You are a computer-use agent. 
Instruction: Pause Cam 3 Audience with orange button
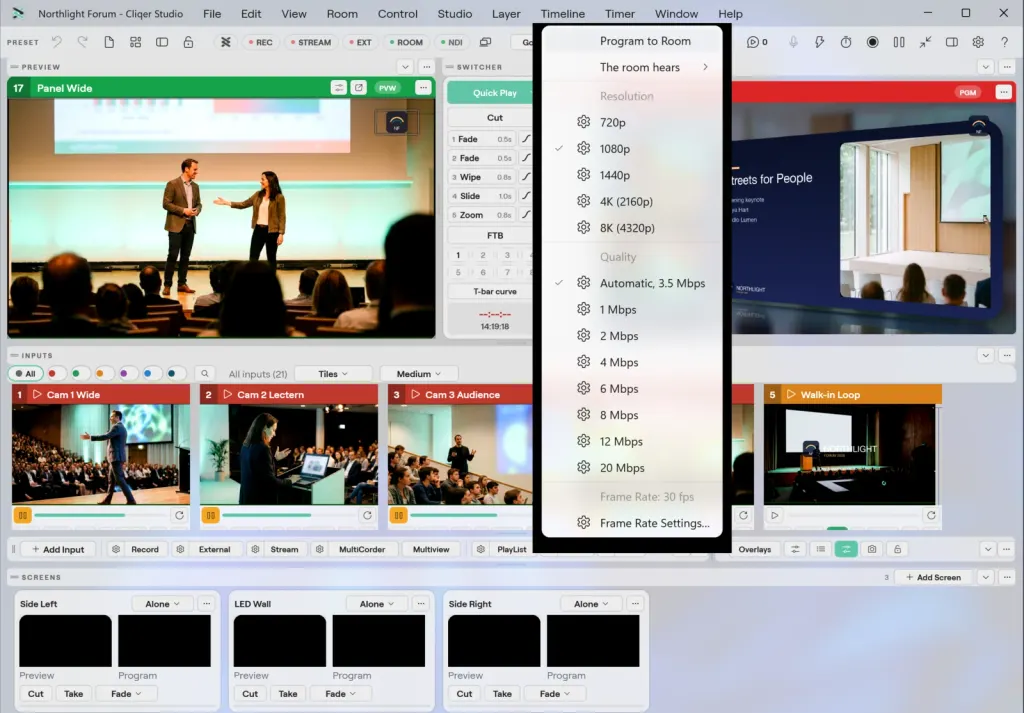(x=398, y=515)
